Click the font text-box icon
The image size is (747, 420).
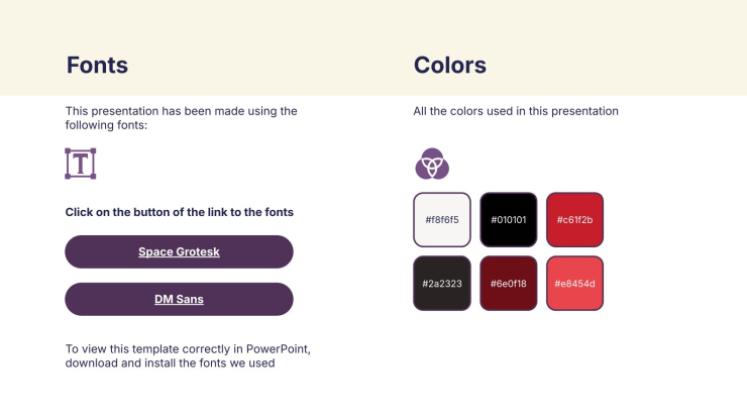tap(80, 164)
